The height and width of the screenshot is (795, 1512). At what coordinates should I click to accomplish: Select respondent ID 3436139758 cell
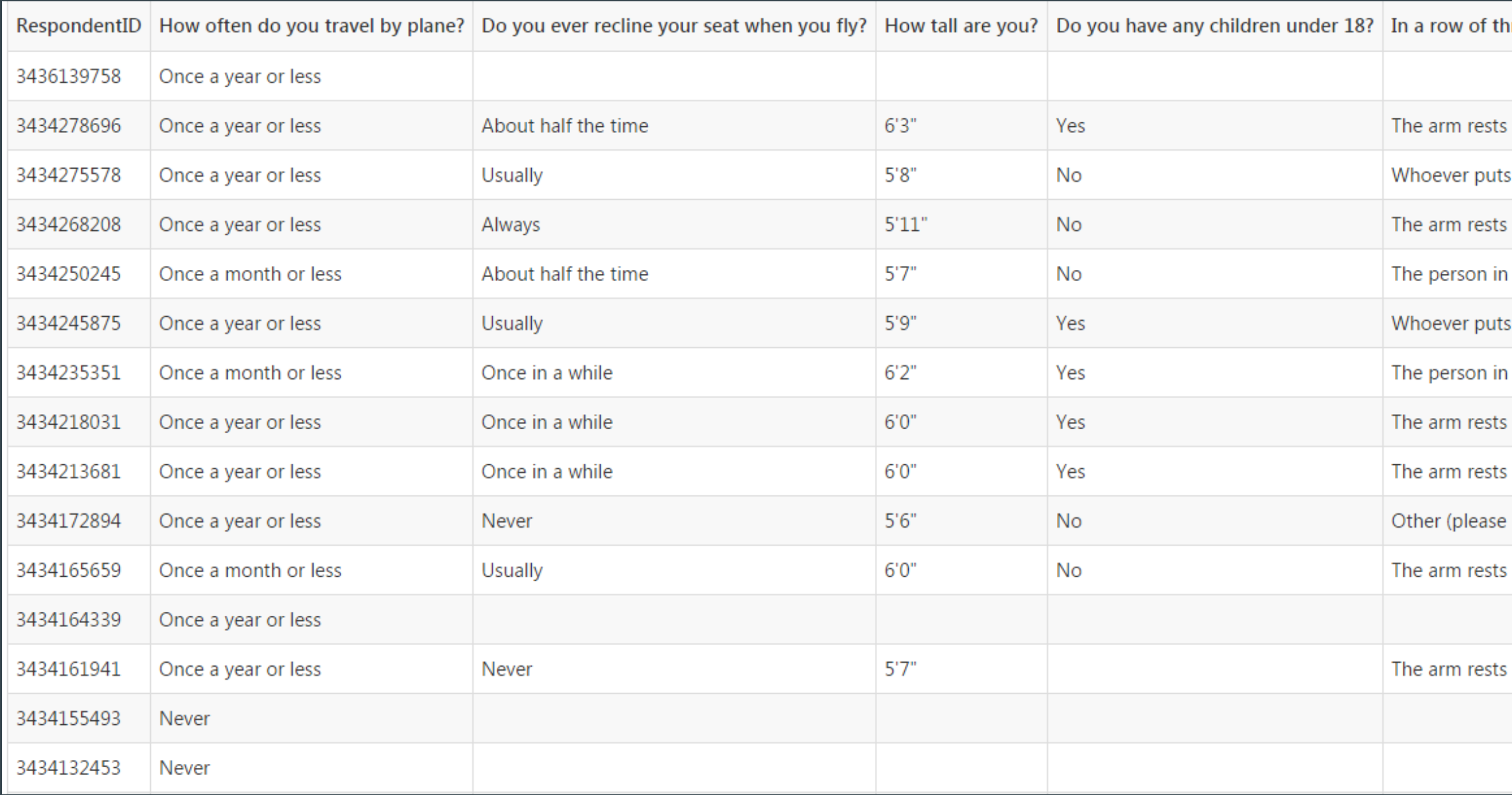pos(79,76)
